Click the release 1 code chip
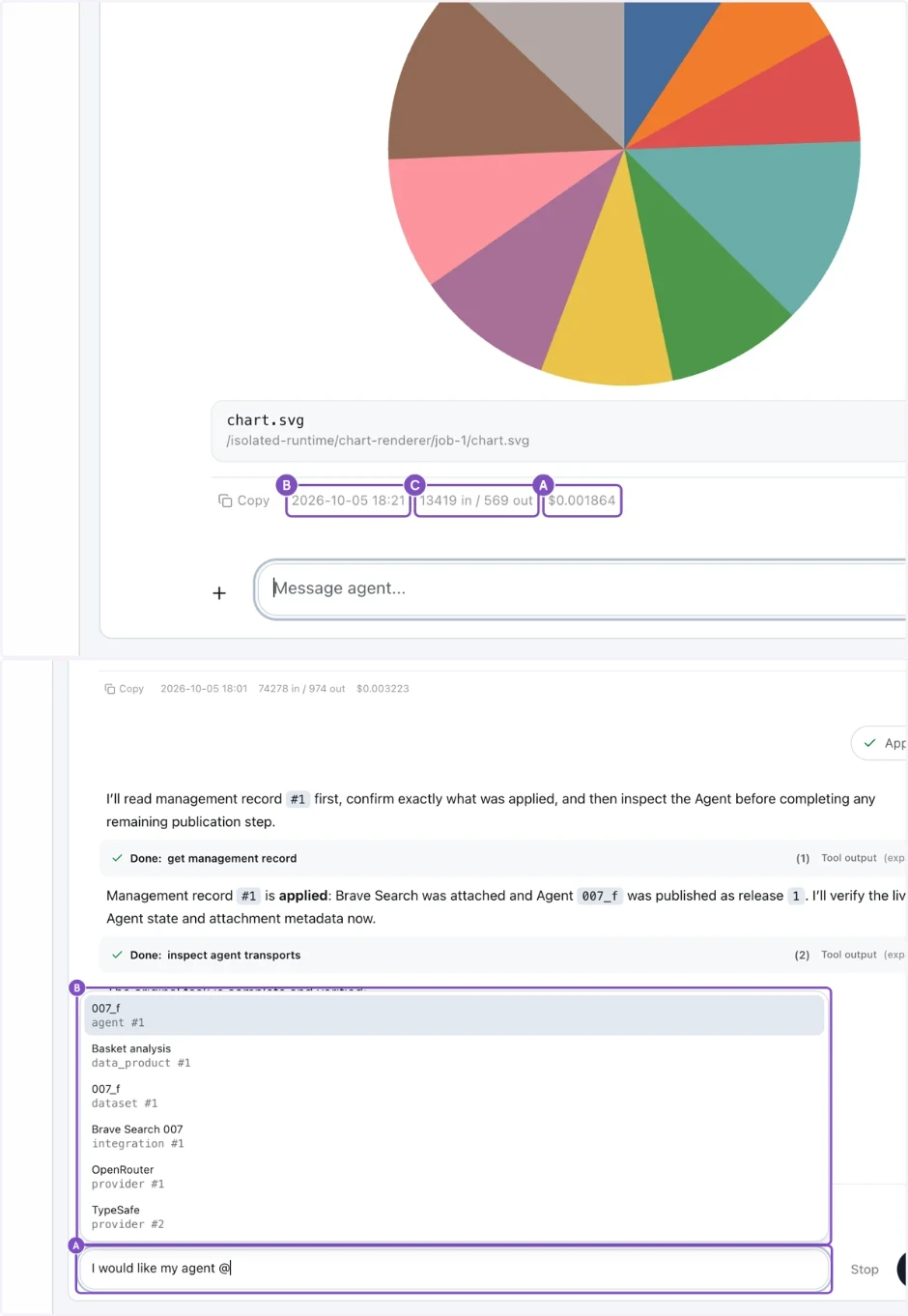908x1316 pixels. click(x=796, y=896)
